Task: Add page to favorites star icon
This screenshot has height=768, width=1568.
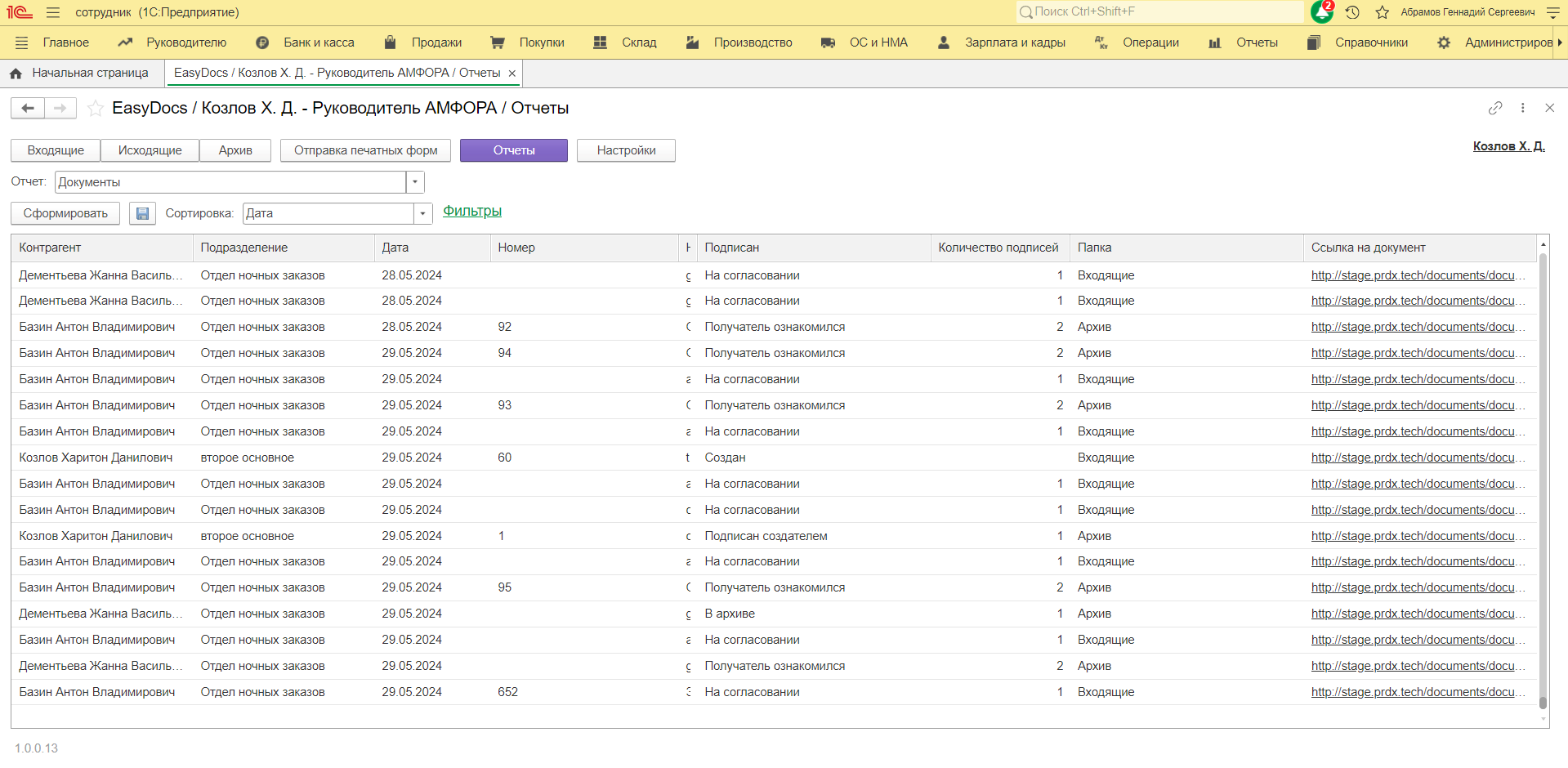Action: pyautogui.click(x=96, y=109)
